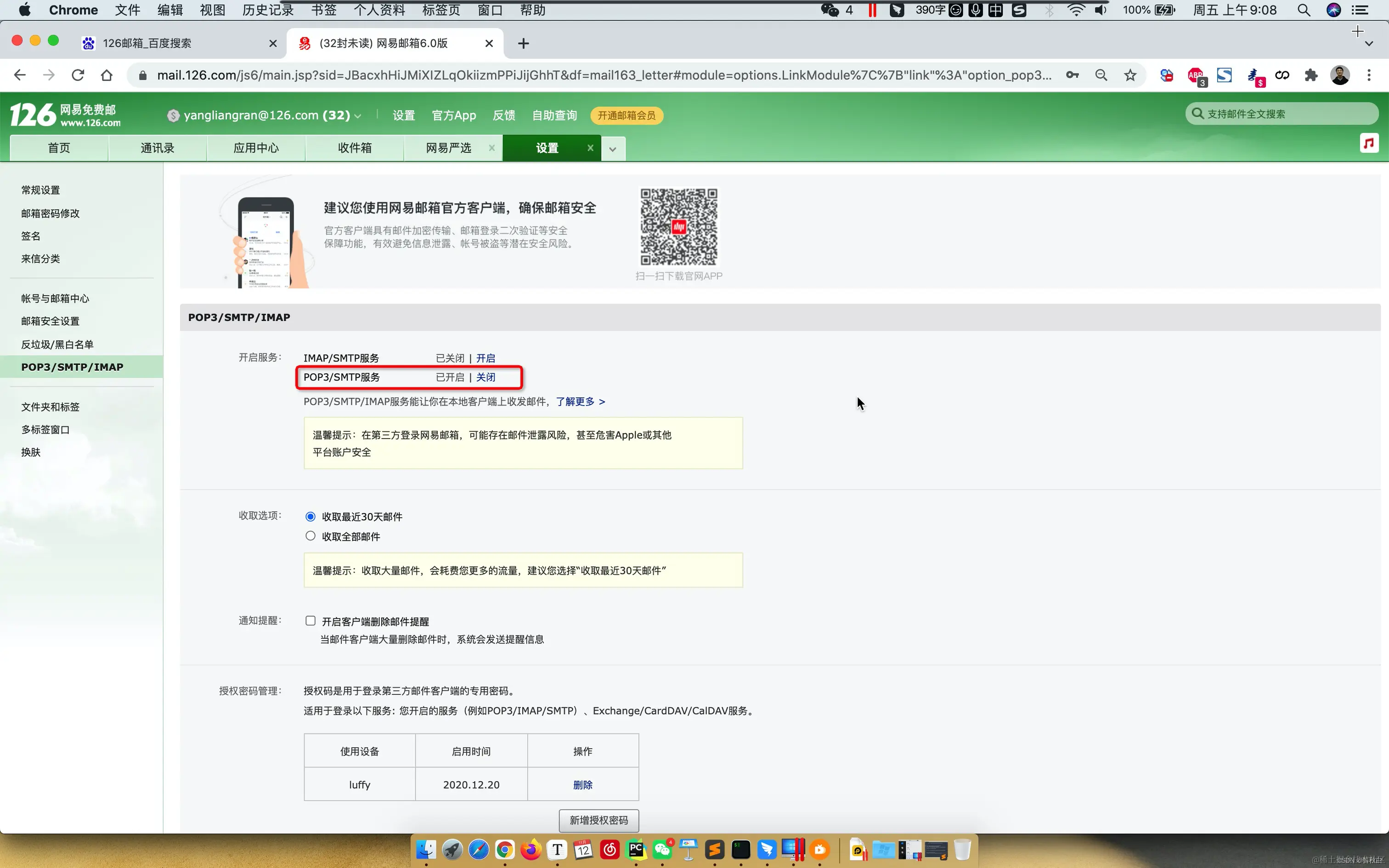
Task: Open WeChat from the dock
Action: (662, 850)
